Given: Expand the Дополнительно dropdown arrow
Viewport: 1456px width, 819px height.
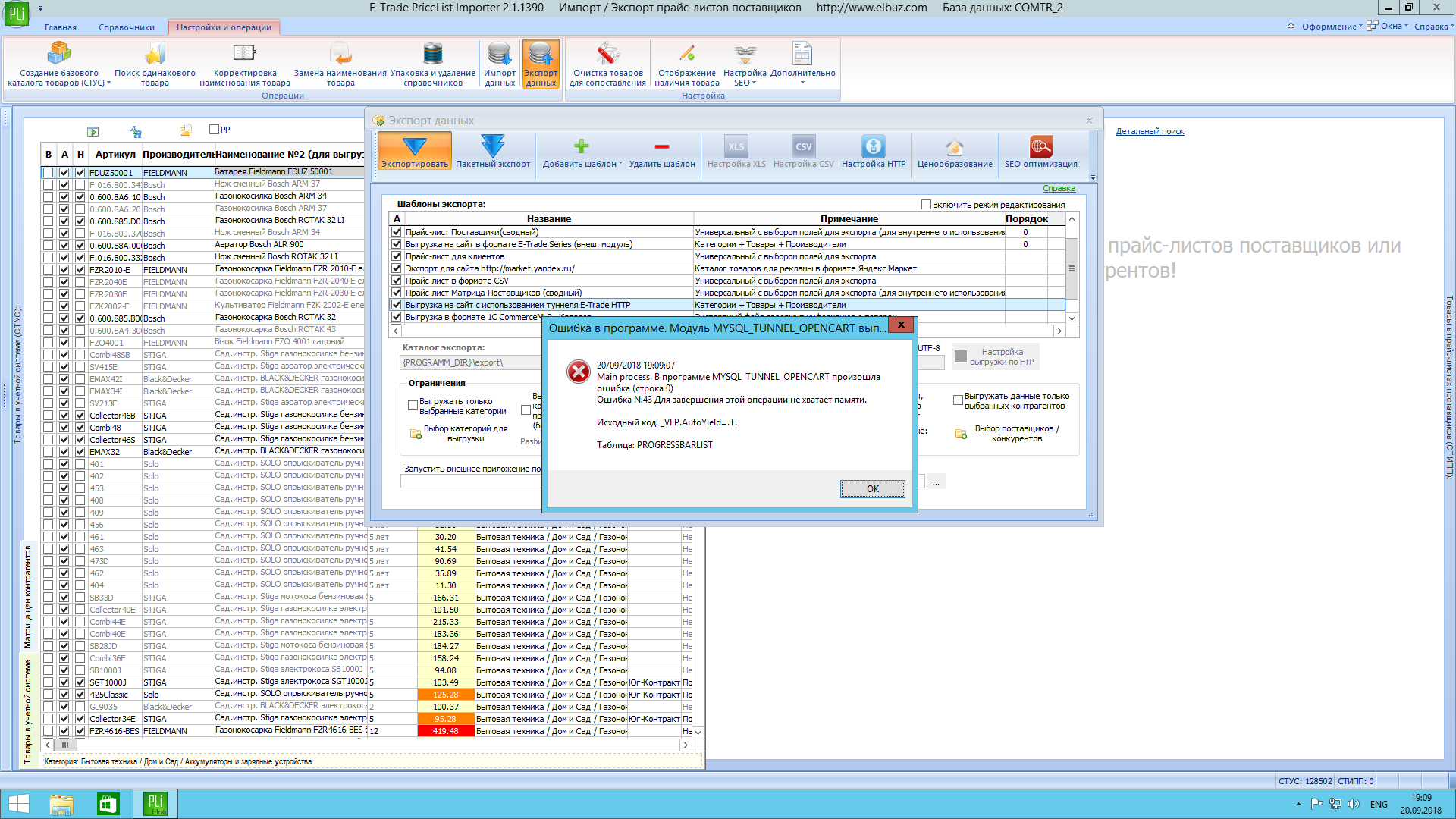Looking at the screenshot, I should 802,83.
